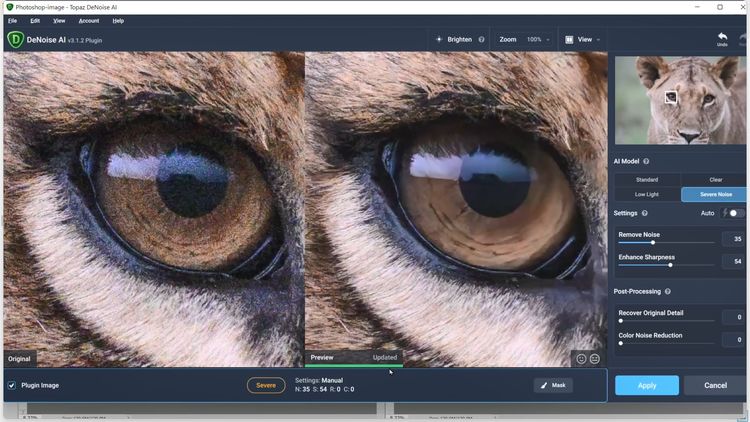Click the happy smiley feedback icon
The image size is (750, 422).
[581, 359]
